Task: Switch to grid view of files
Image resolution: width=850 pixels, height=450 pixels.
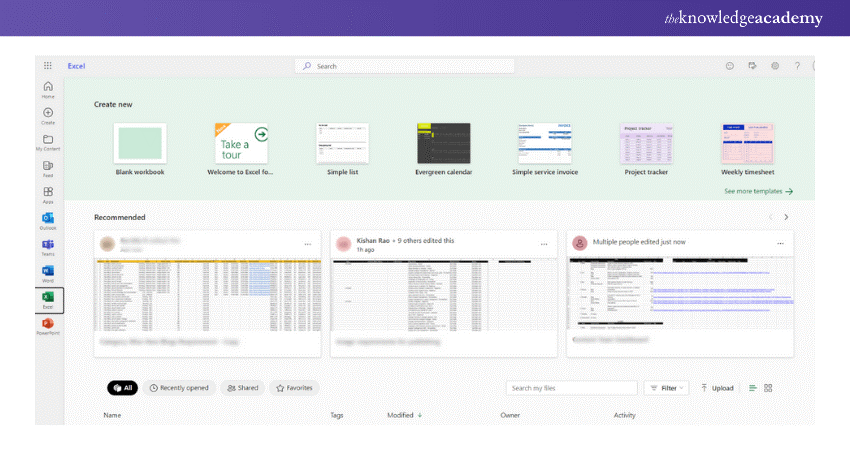Action: coord(768,388)
